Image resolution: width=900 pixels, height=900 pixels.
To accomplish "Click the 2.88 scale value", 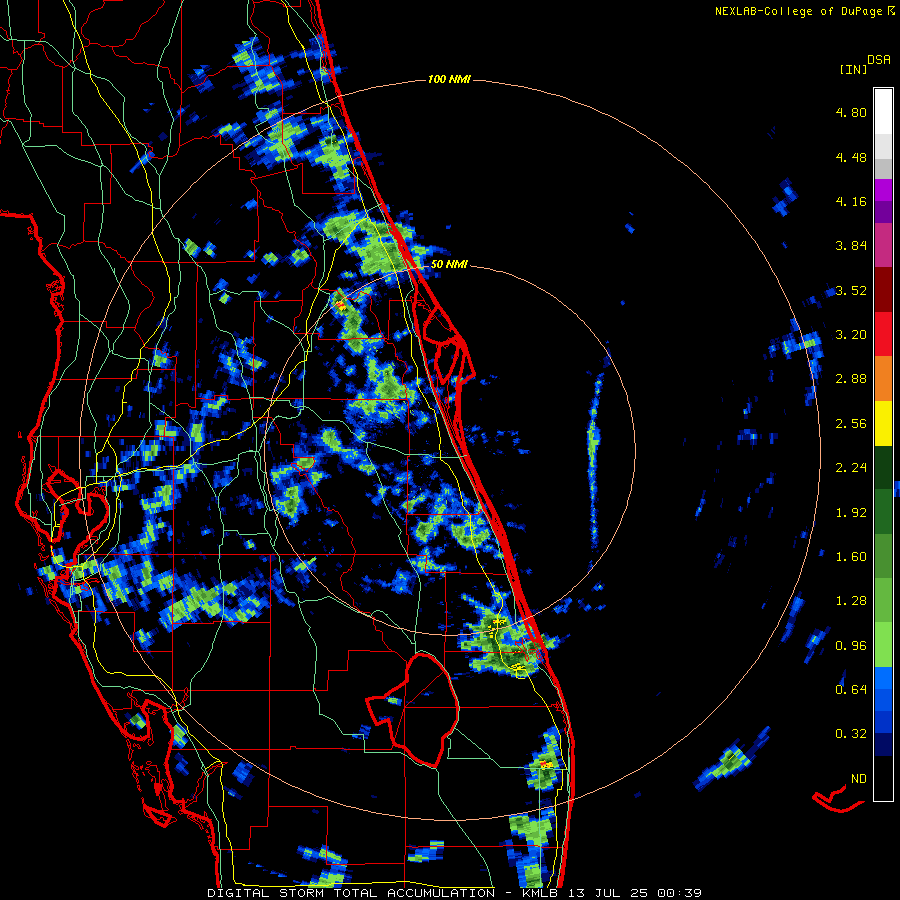I will (x=851, y=379).
